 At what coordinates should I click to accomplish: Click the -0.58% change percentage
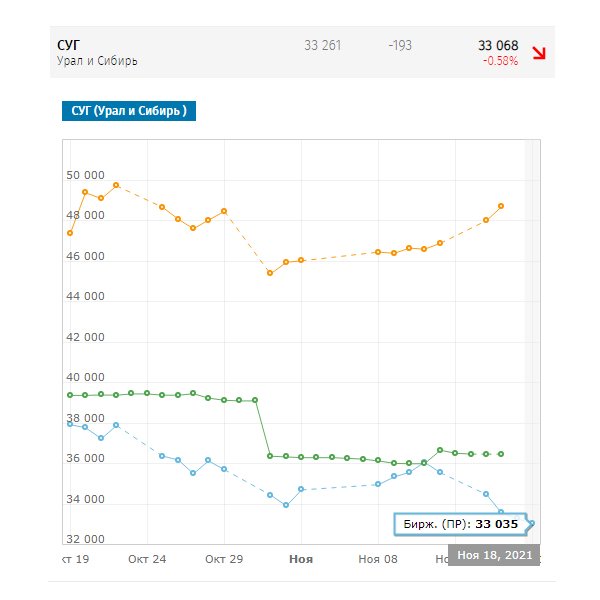pos(500,61)
